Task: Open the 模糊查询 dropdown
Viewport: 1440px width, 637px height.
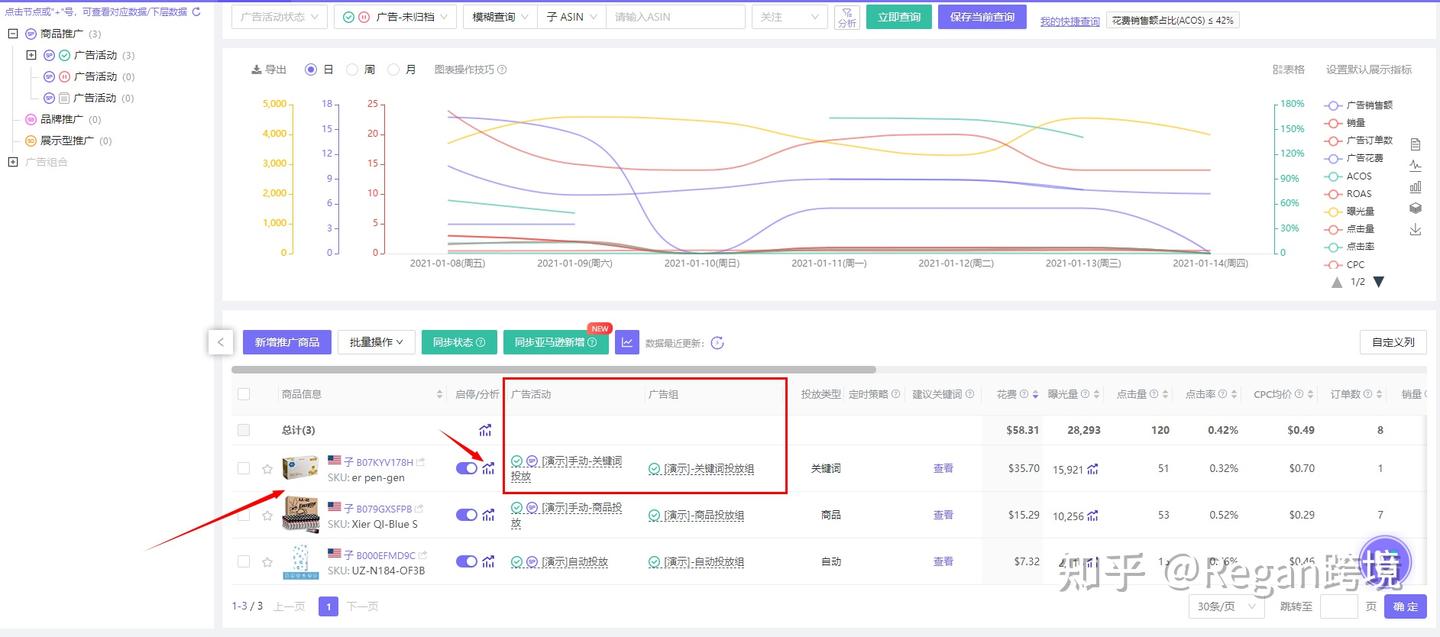Action: [500, 17]
